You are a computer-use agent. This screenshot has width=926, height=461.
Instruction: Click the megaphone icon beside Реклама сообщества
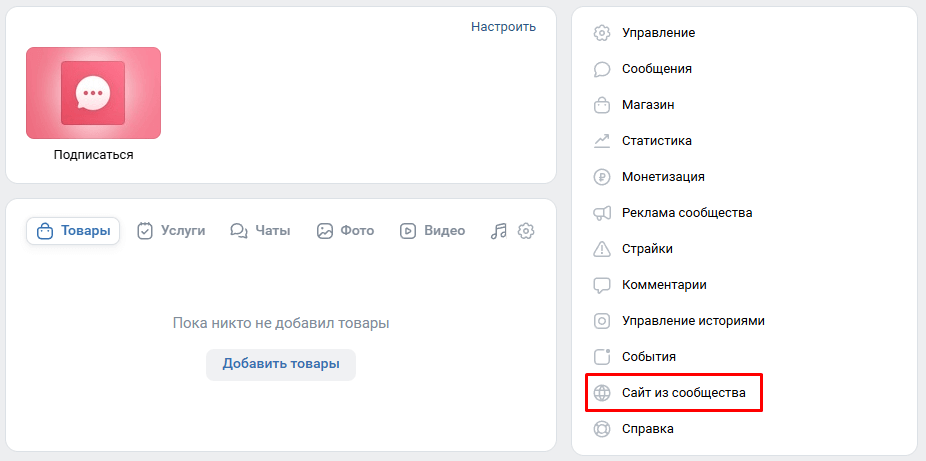[601, 213]
